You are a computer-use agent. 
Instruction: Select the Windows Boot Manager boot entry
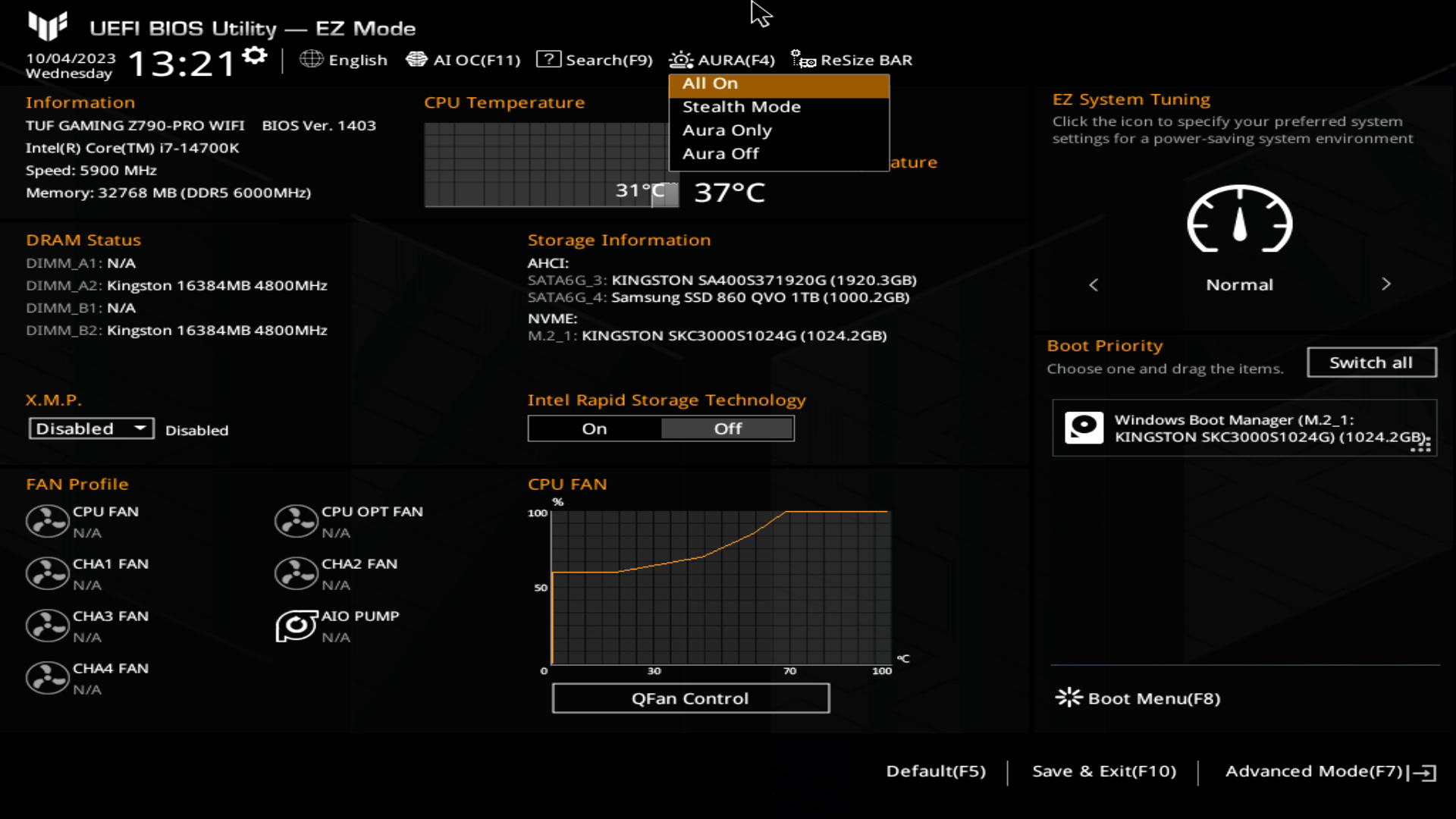point(1244,428)
